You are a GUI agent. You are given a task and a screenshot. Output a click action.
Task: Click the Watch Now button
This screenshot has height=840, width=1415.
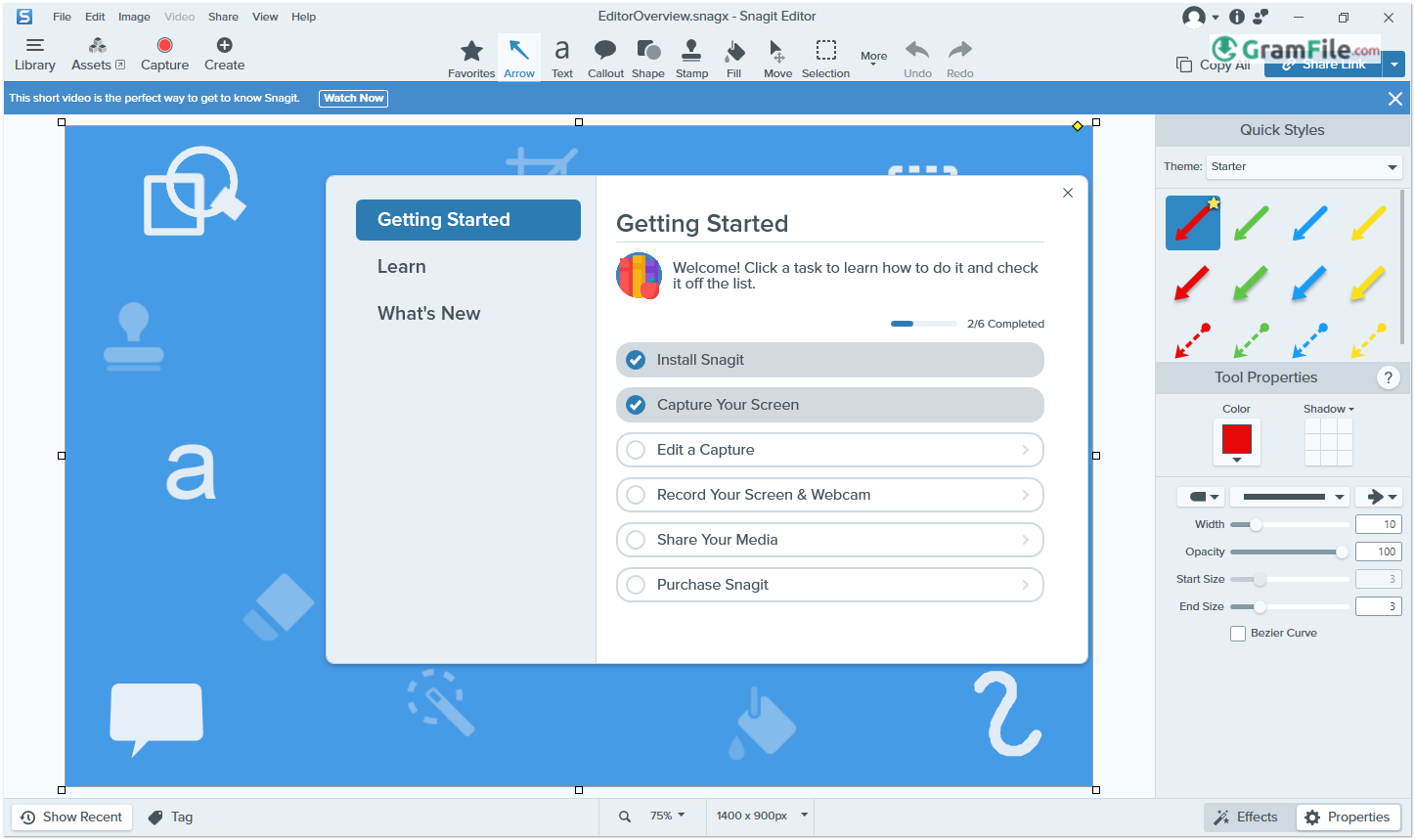pyautogui.click(x=353, y=99)
